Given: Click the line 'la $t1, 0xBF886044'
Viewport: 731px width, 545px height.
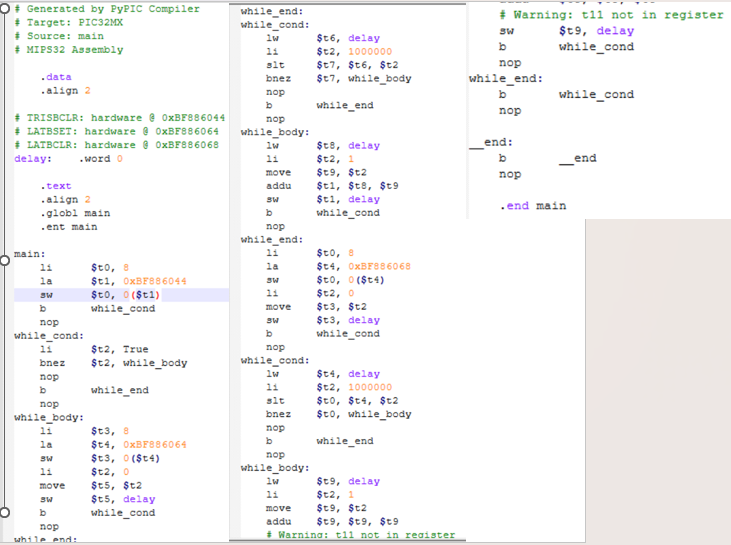Looking at the screenshot, I should (x=113, y=281).
